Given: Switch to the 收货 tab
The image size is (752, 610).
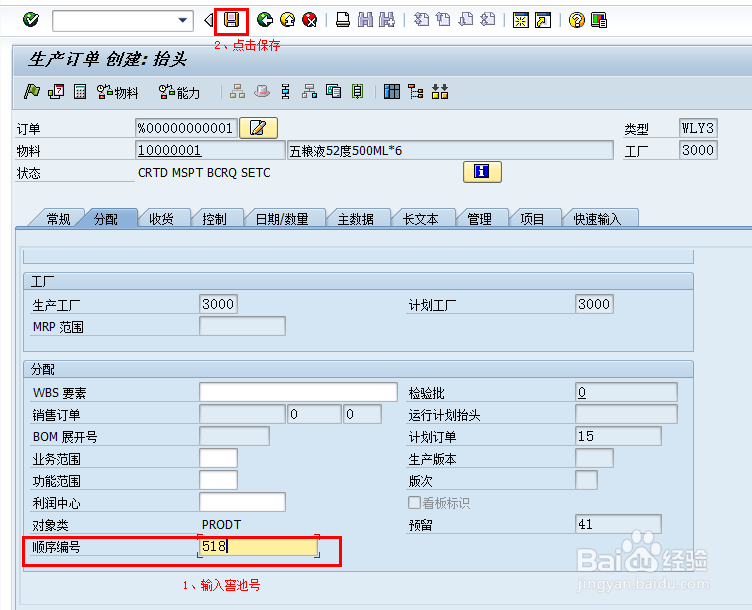Looking at the screenshot, I should (x=162, y=219).
